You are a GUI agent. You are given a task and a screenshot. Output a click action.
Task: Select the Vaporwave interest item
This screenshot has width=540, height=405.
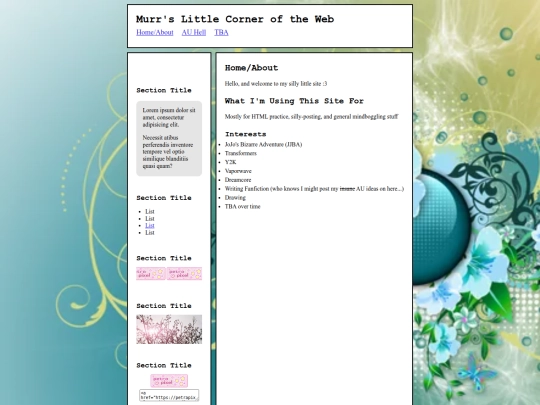[238, 171]
